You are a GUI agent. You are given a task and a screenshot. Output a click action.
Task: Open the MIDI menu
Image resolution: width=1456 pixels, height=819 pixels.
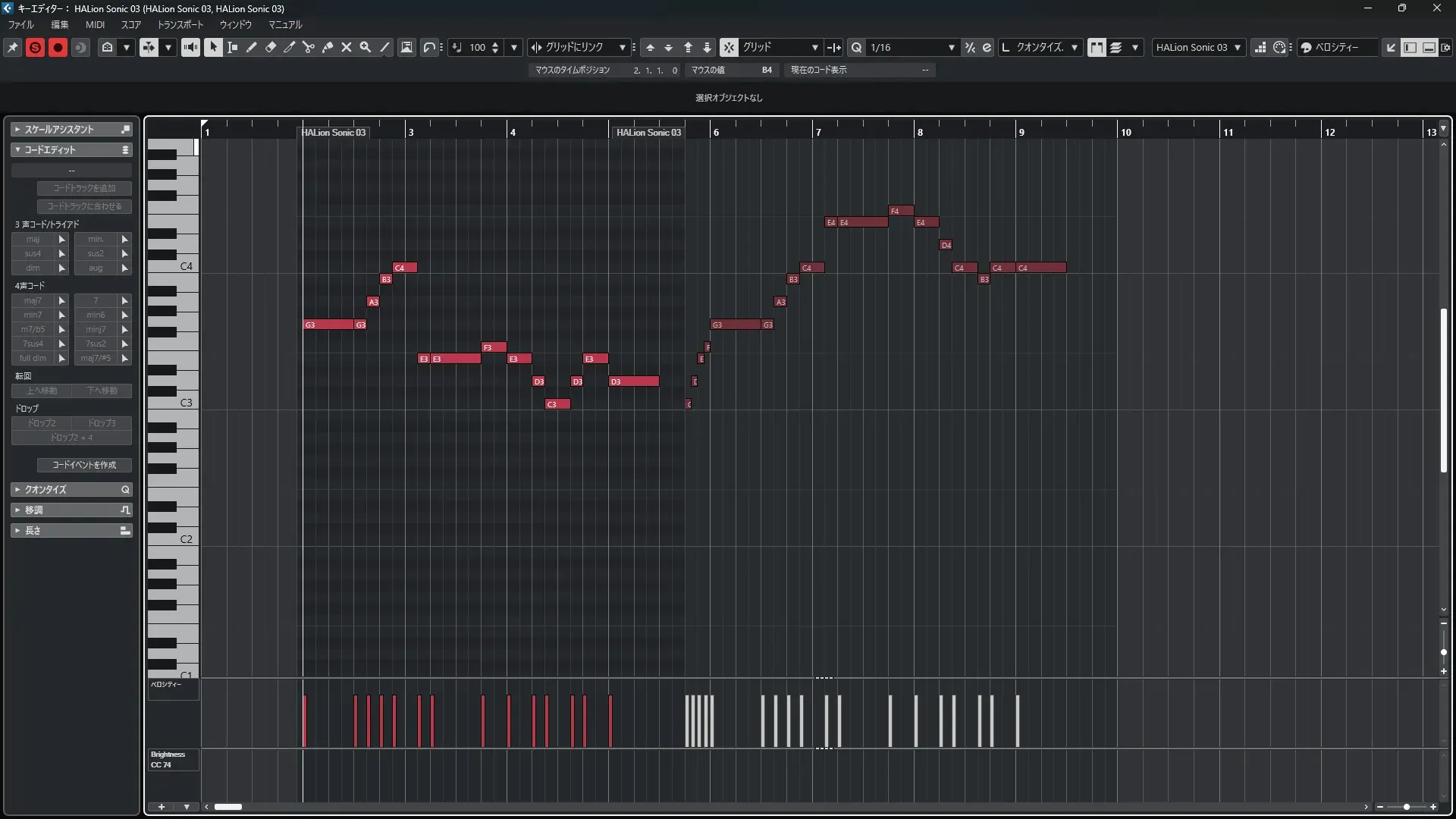pos(95,25)
